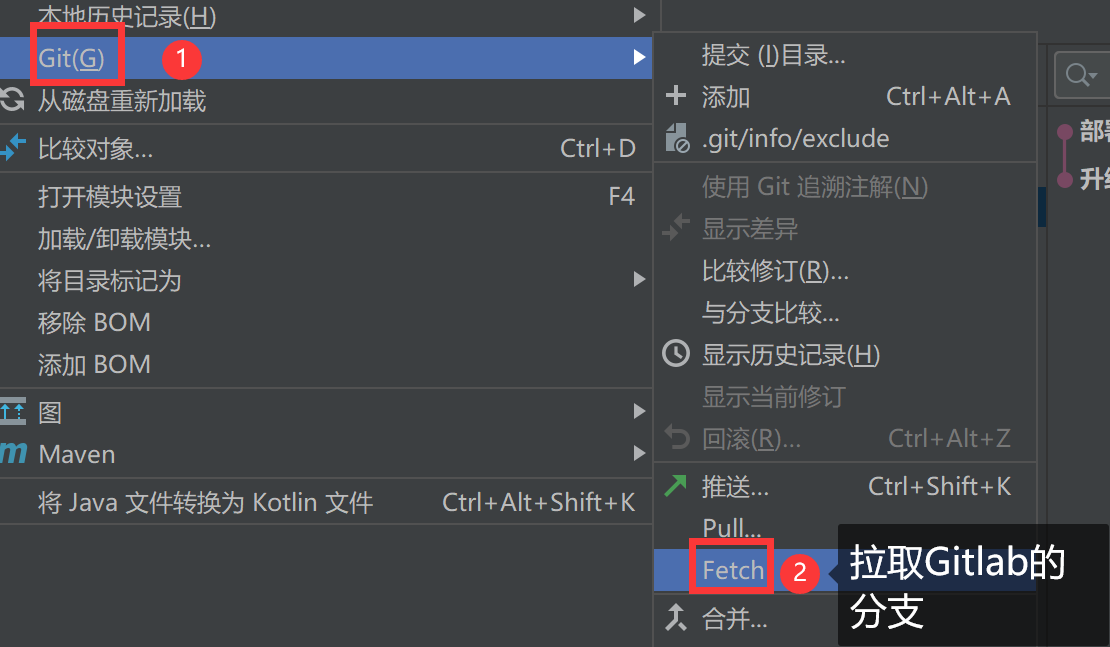Click the search magnifier icon box
This screenshot has height=647, width=1110.
coord(1081,75)
